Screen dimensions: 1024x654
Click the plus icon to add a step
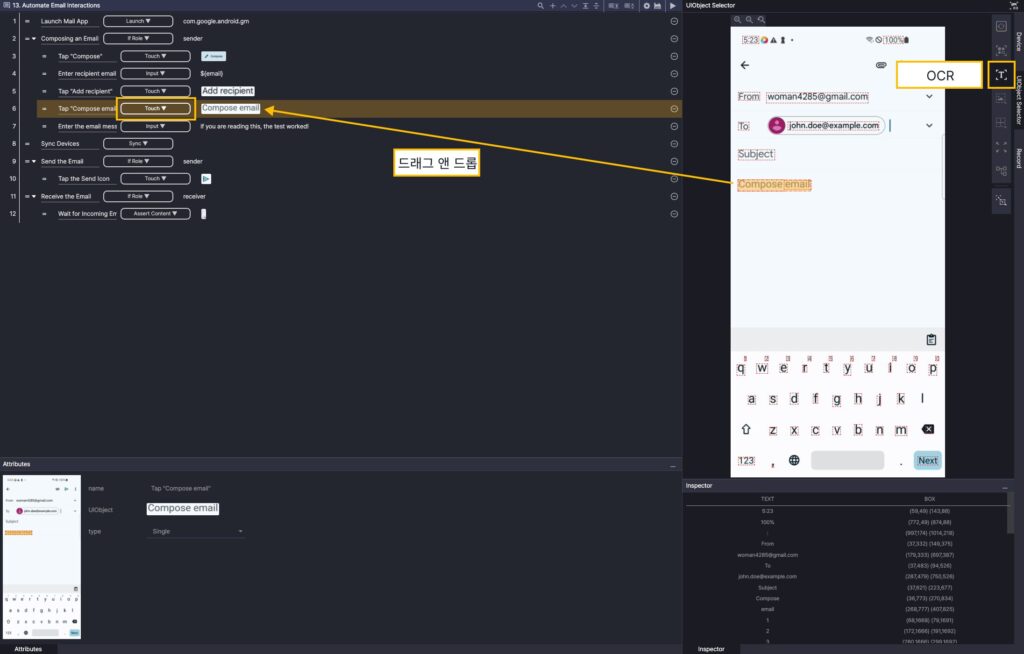[552, 6]
